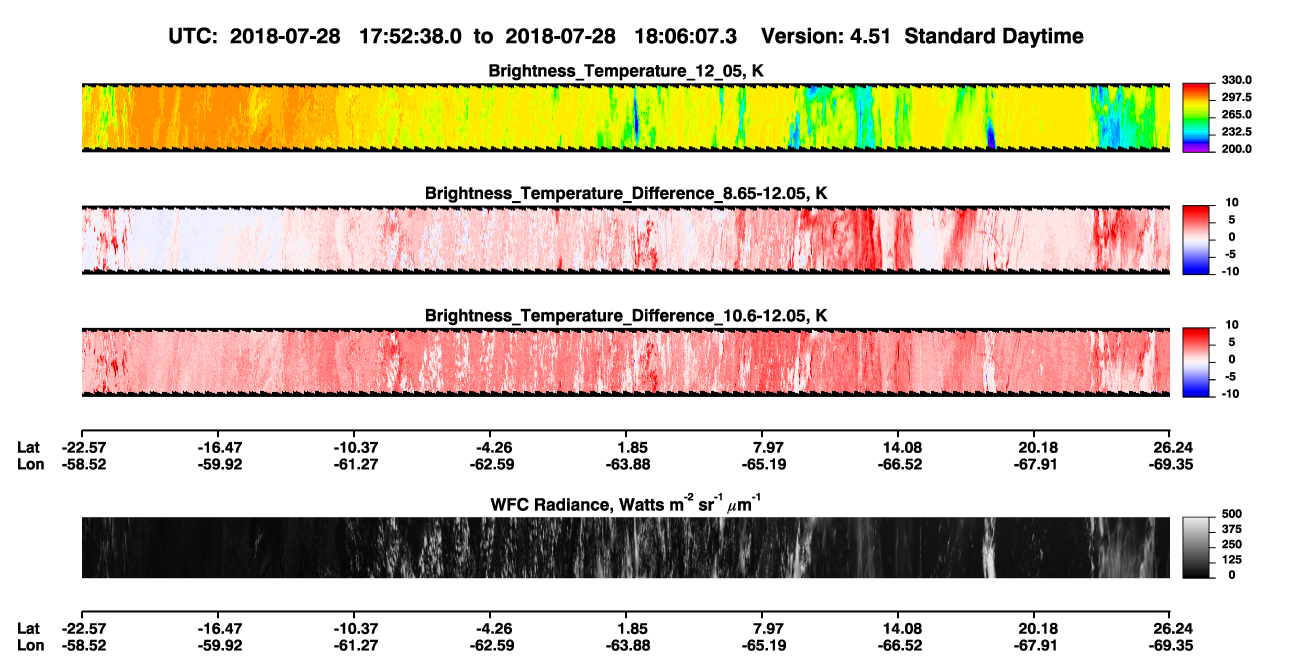1300x667 pixels.
Task: Click the "Brightness_Temperature_Difference_8.65-12.05, K" title
Action: tap(626, 193)
